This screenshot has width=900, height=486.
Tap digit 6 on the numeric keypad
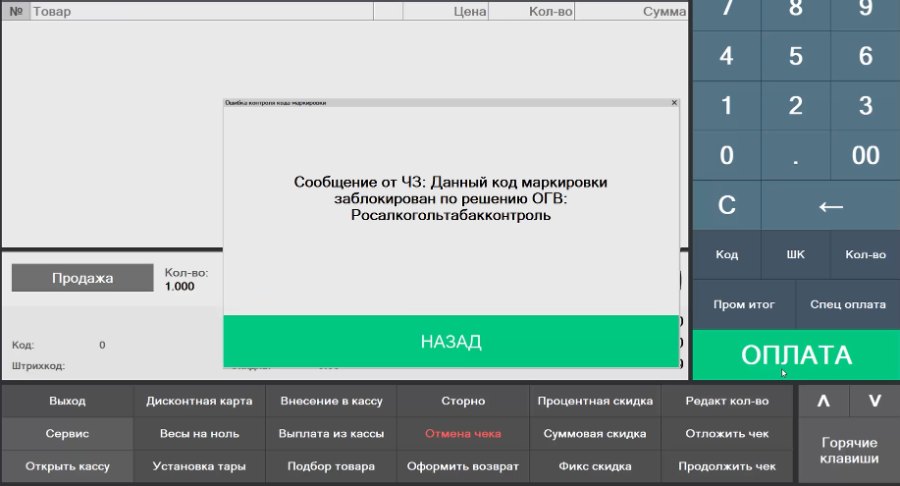(866, 56)
